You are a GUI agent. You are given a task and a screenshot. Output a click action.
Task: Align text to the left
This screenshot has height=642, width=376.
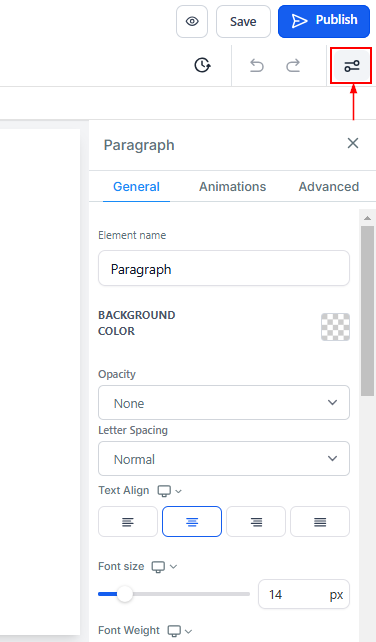pyautogui.click(x=128, y=522)
